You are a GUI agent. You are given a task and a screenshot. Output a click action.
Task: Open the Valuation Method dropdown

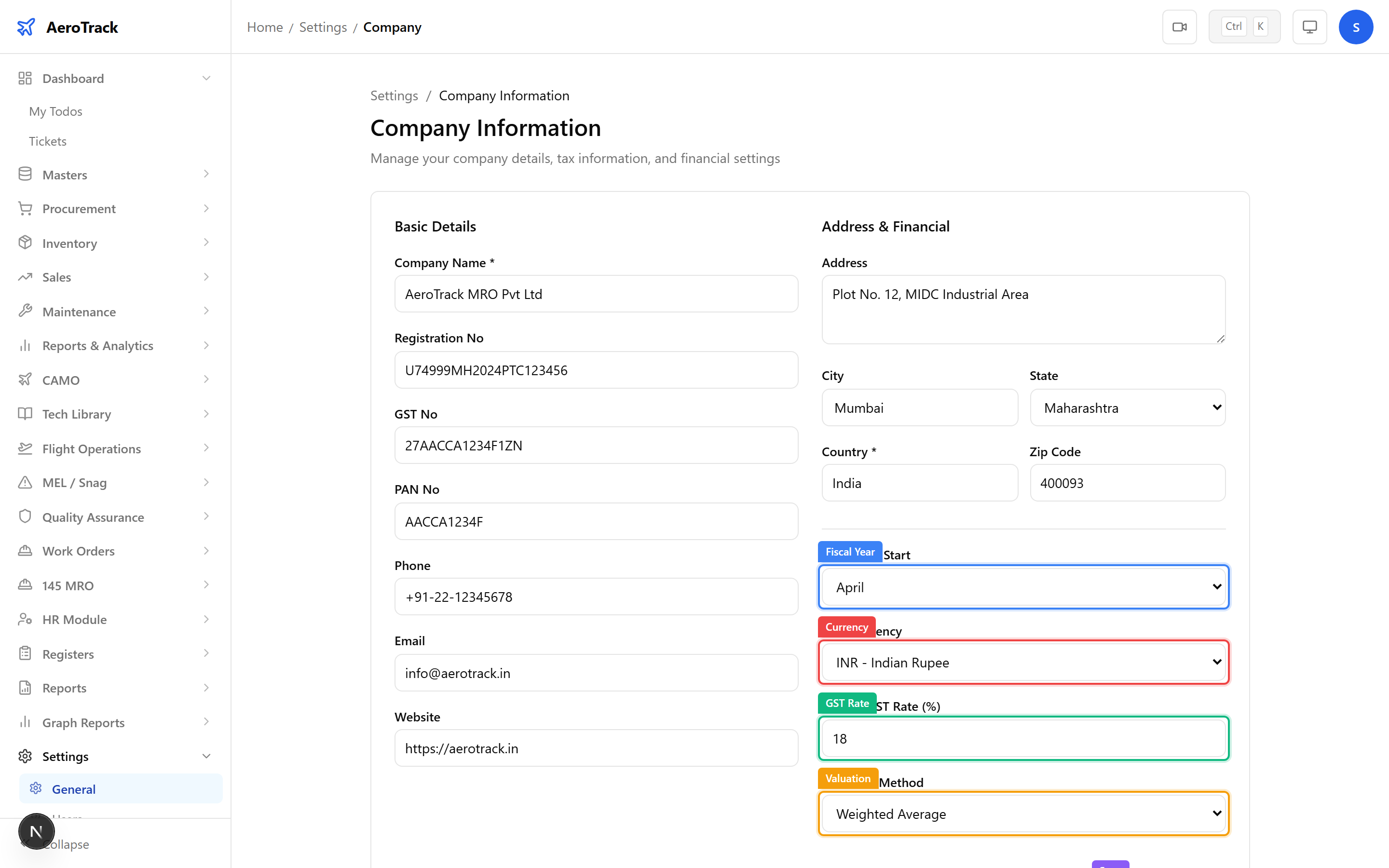pyautogui.click(x=1023, y=814)
